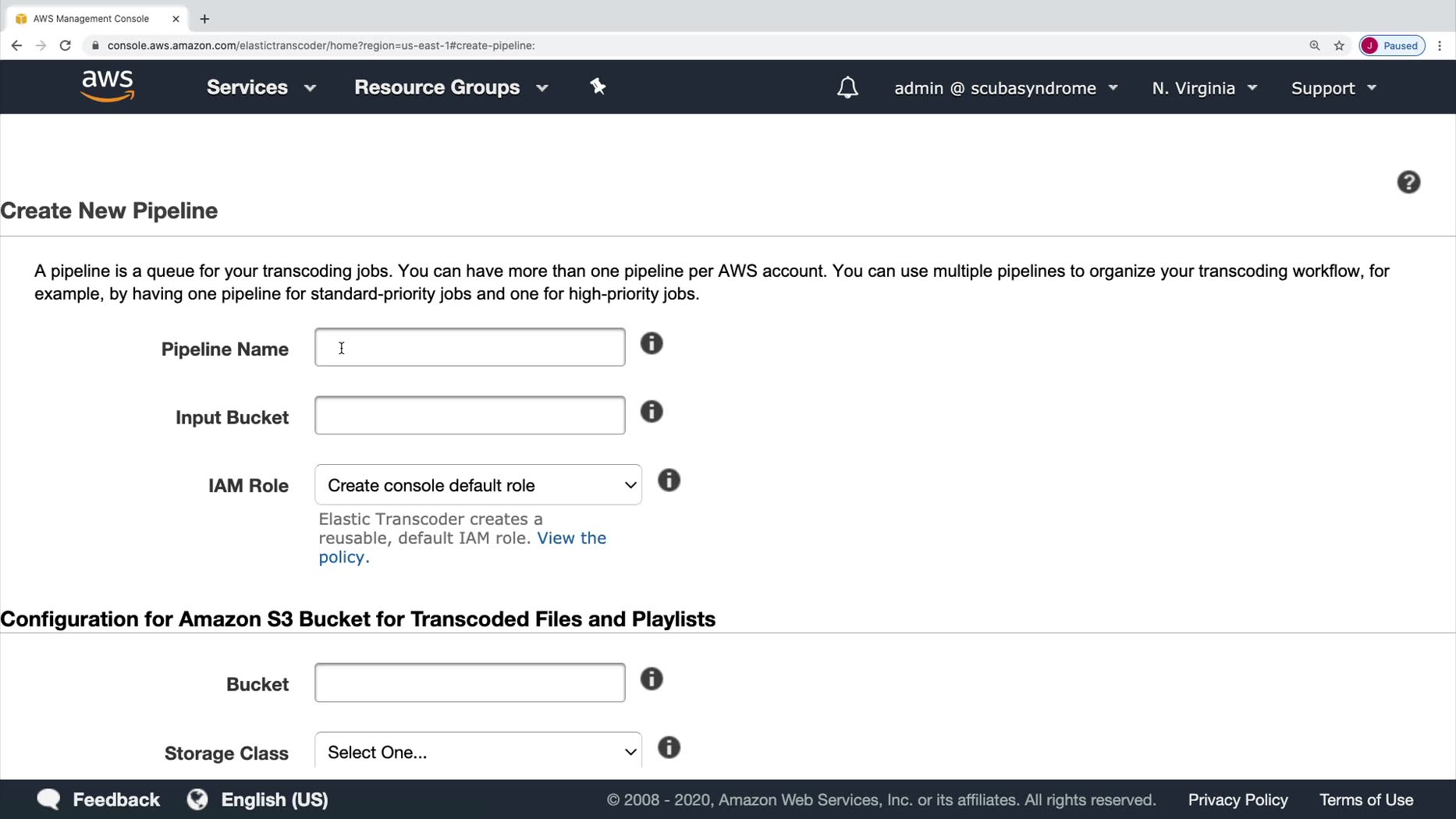
Task: Open the notifications bell icon
Action: click(x=847, y=87)
